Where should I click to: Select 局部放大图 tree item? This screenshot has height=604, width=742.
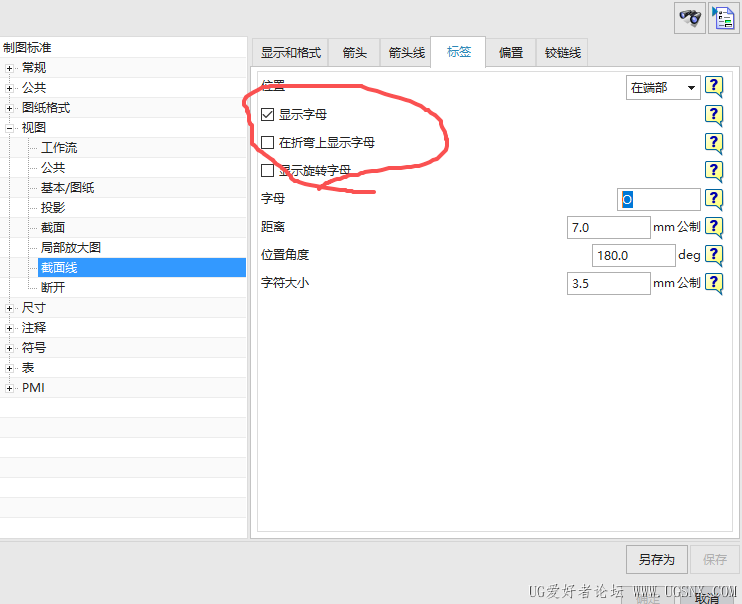pyautogui.click(x=71, y=248)
